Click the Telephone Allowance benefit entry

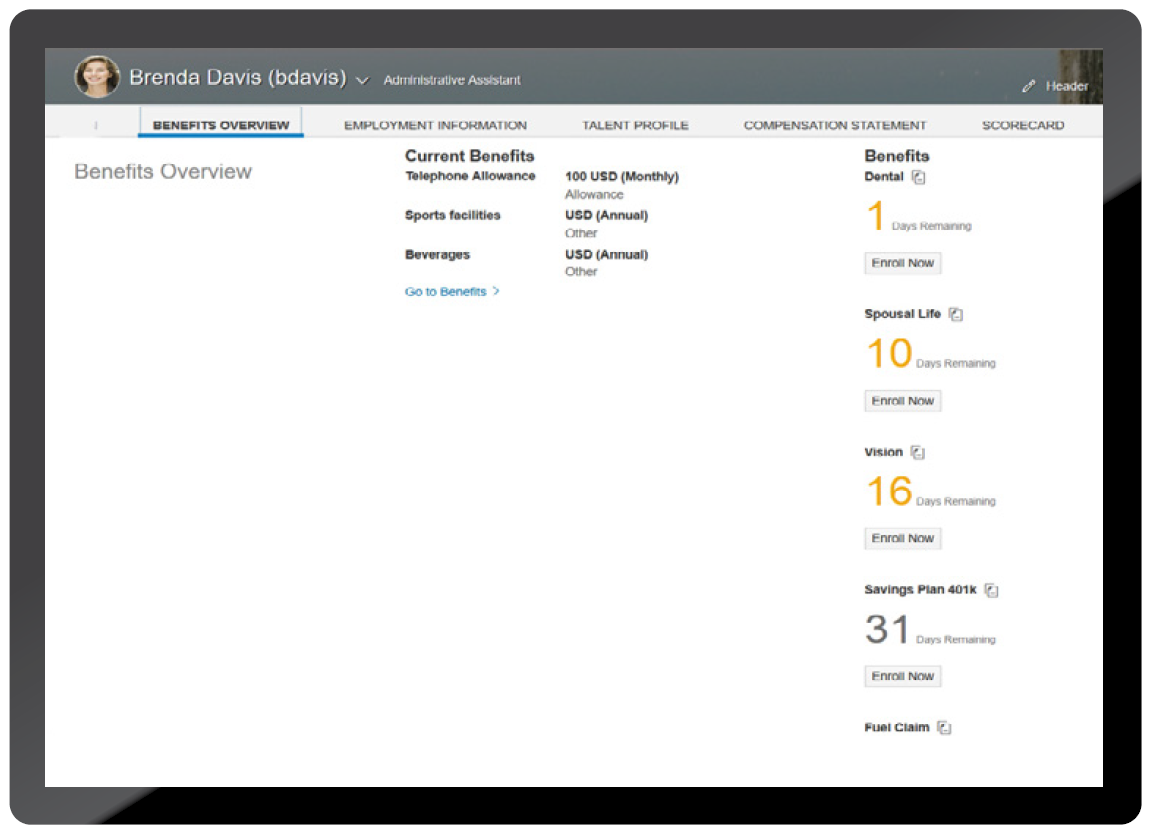click(470, 177)
